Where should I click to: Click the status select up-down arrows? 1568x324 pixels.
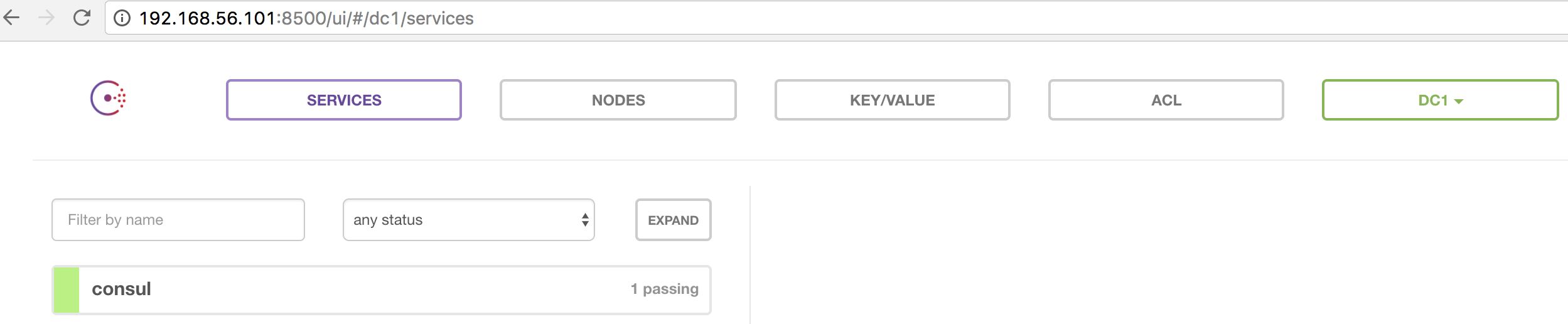coord(585,220)
